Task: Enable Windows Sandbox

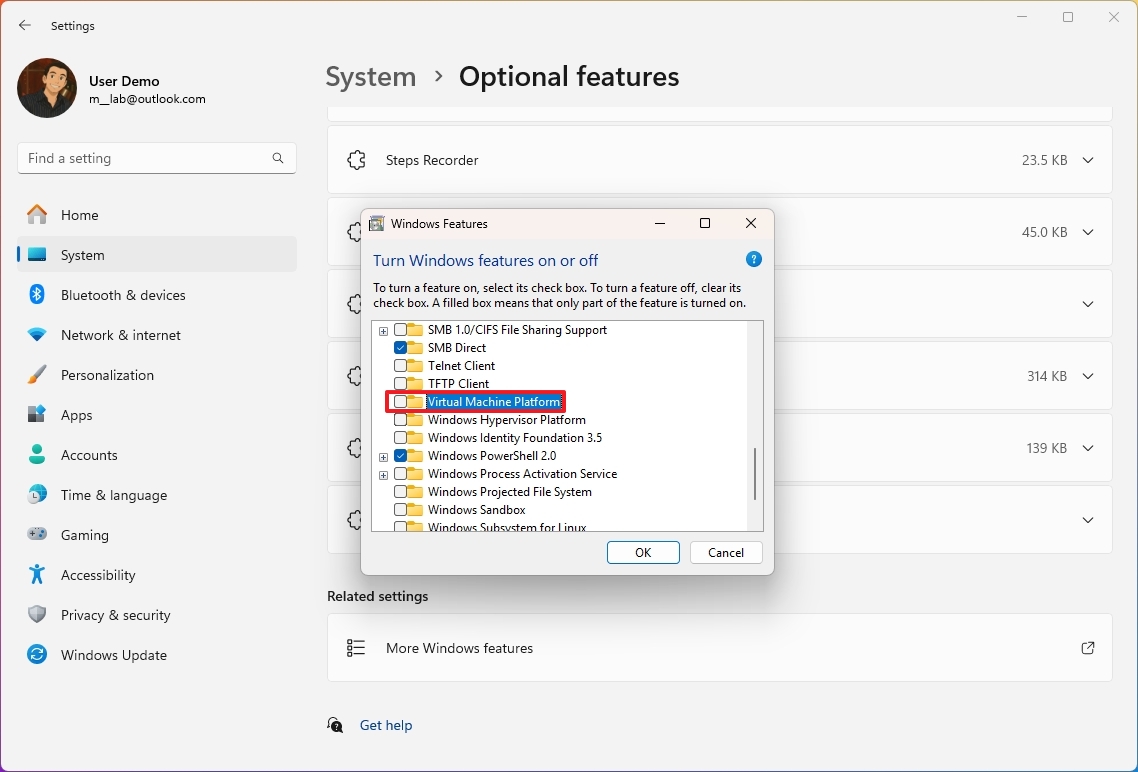Action: click(403, 509)
